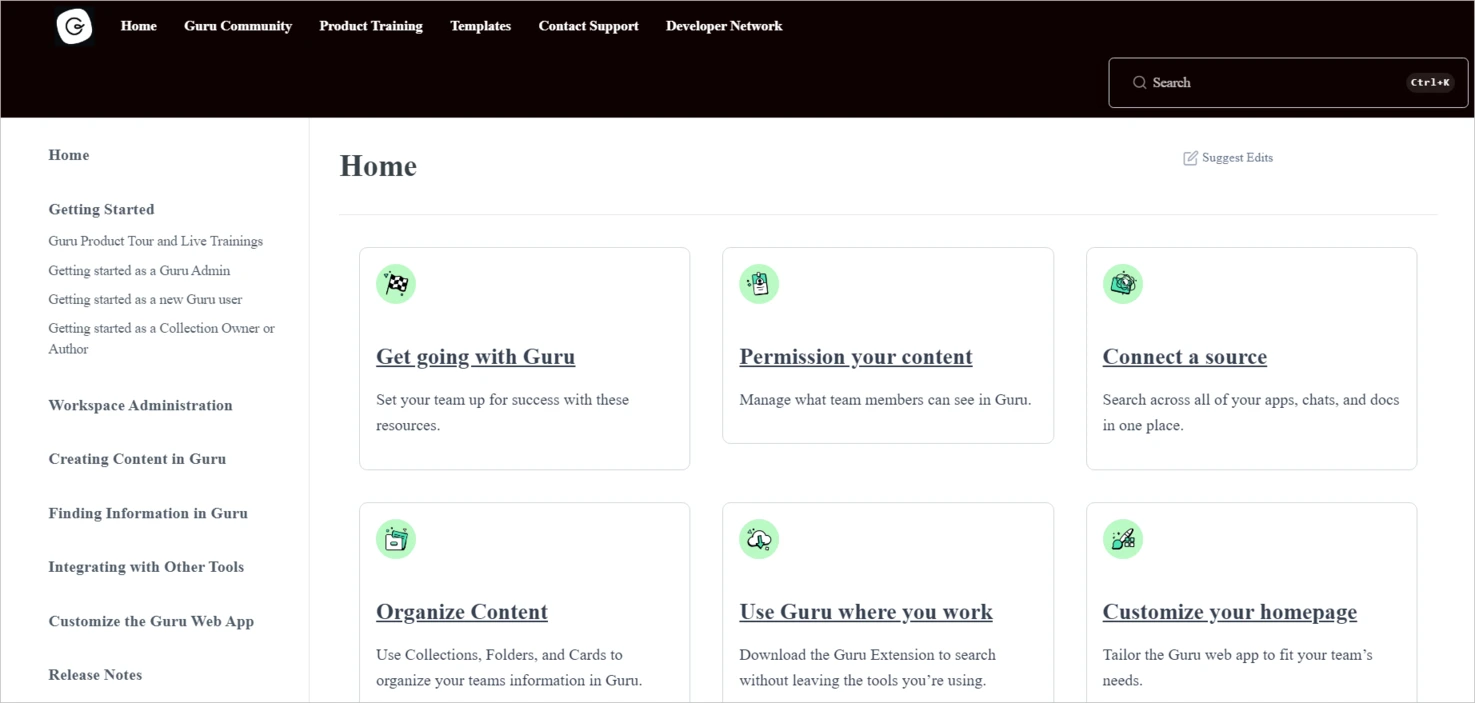Image resolution: width=1475 pixels, height=703 pixels.
Task: Open Guru Product Tour and Live Trainings
Action: pos(155,241)
